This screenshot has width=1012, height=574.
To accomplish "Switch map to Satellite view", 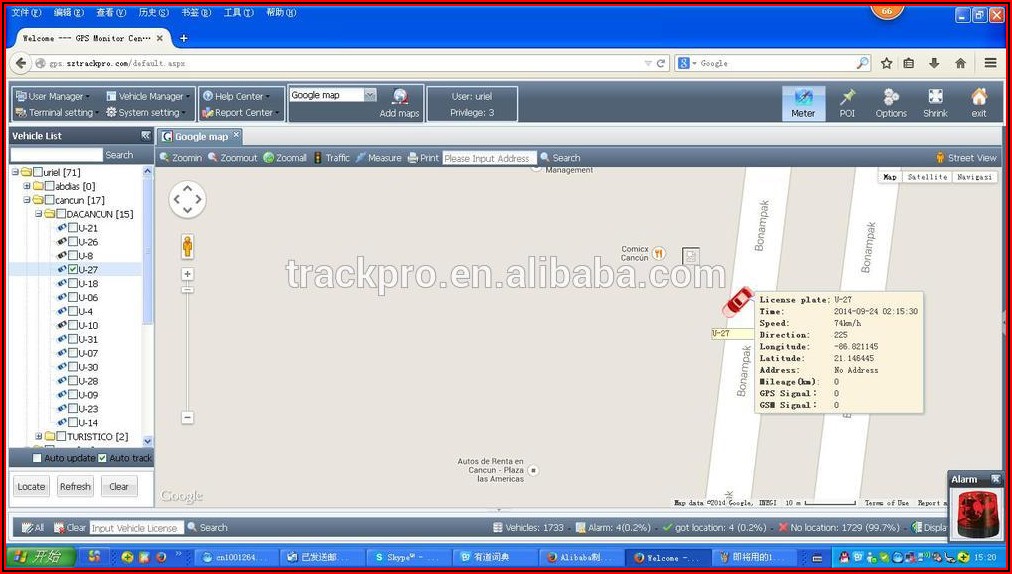I will pos(927,177).
